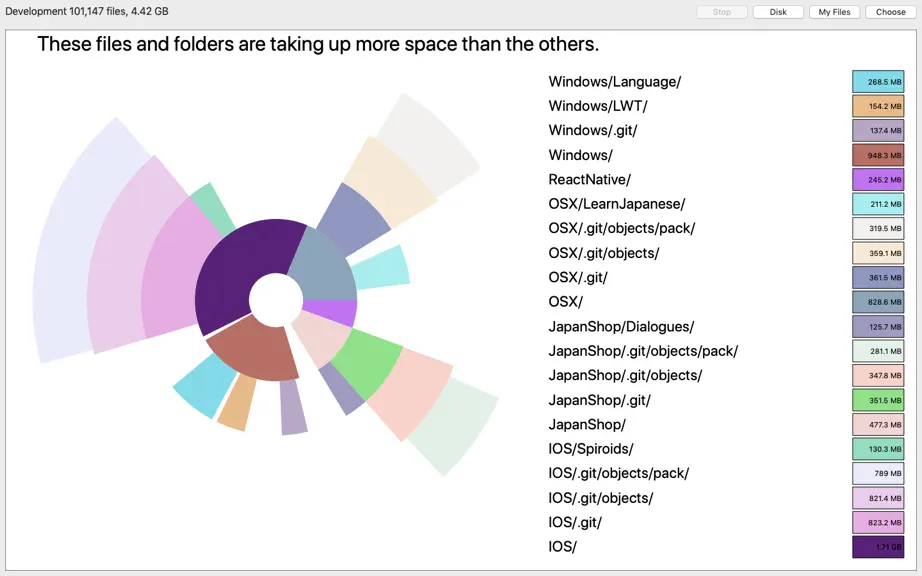Viewport: 922px width, 576px height.
Task: Click the JapanShop/Dialogues/ legend label
Action: pyautogui.click(x=621, y=326)
